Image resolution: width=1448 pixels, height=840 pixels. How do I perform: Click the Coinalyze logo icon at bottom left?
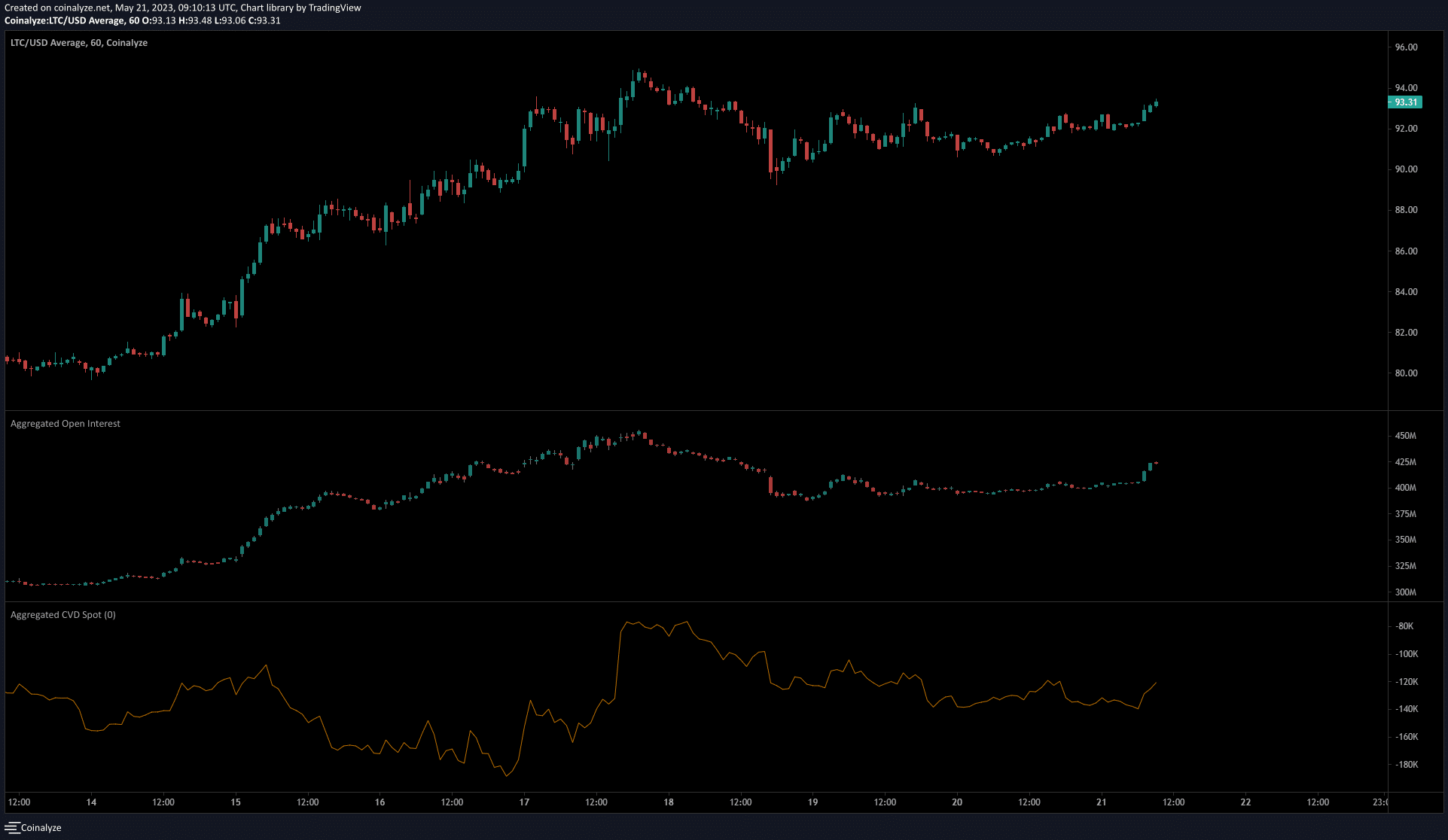11,827
